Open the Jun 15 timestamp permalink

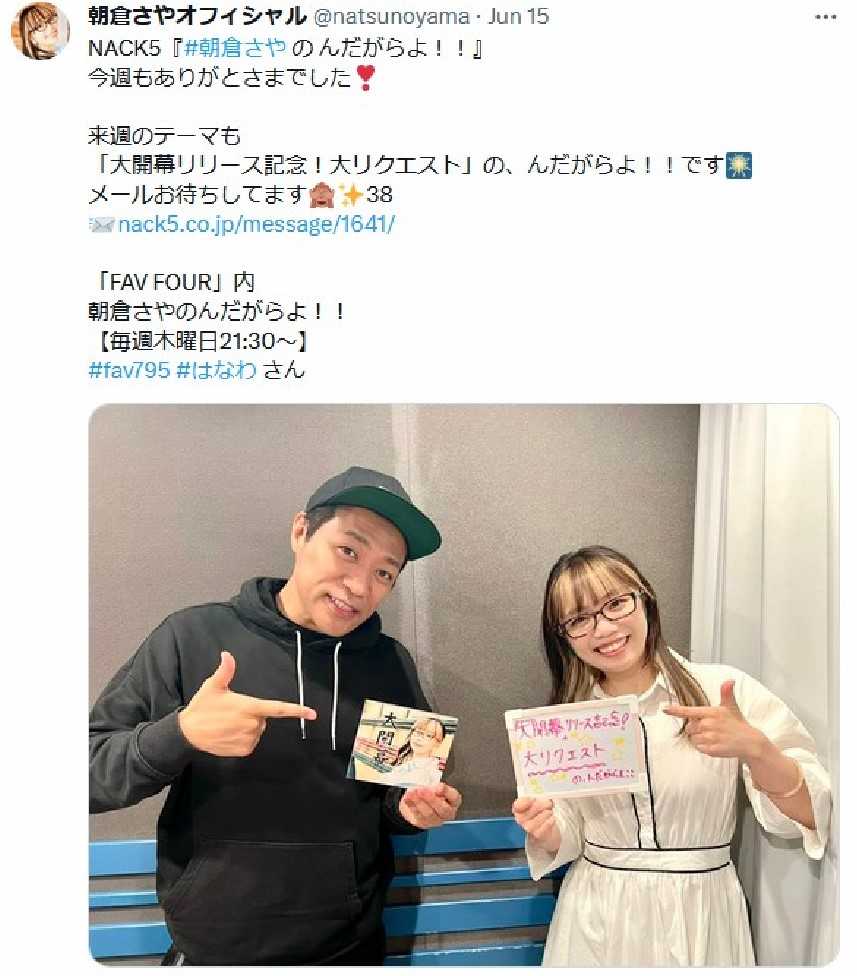pos(518,17)
